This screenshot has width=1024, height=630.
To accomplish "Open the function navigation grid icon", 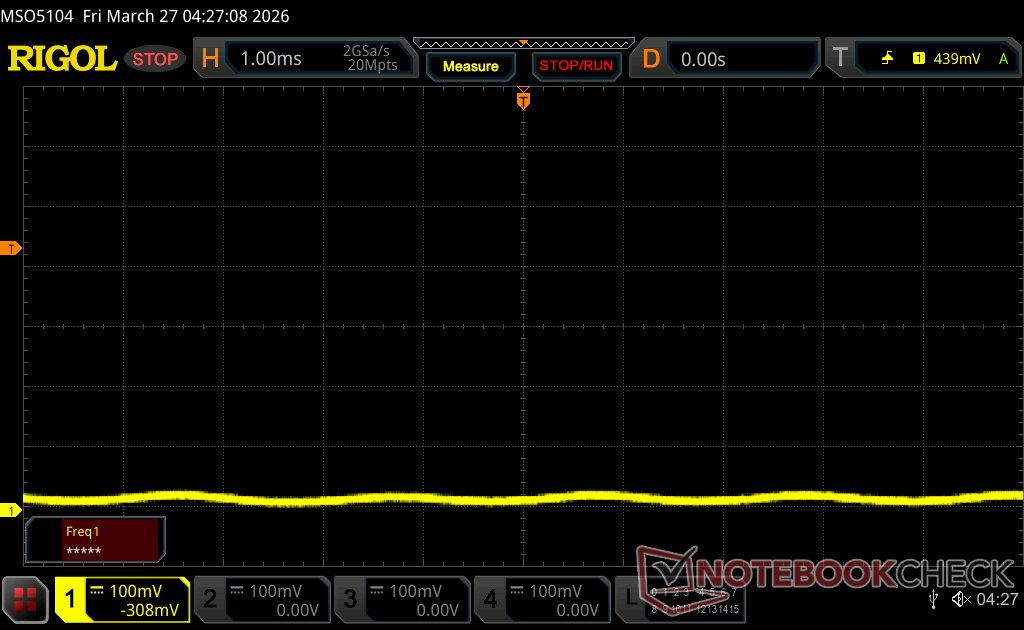I will pyautogui.click(x=25, y=599).
